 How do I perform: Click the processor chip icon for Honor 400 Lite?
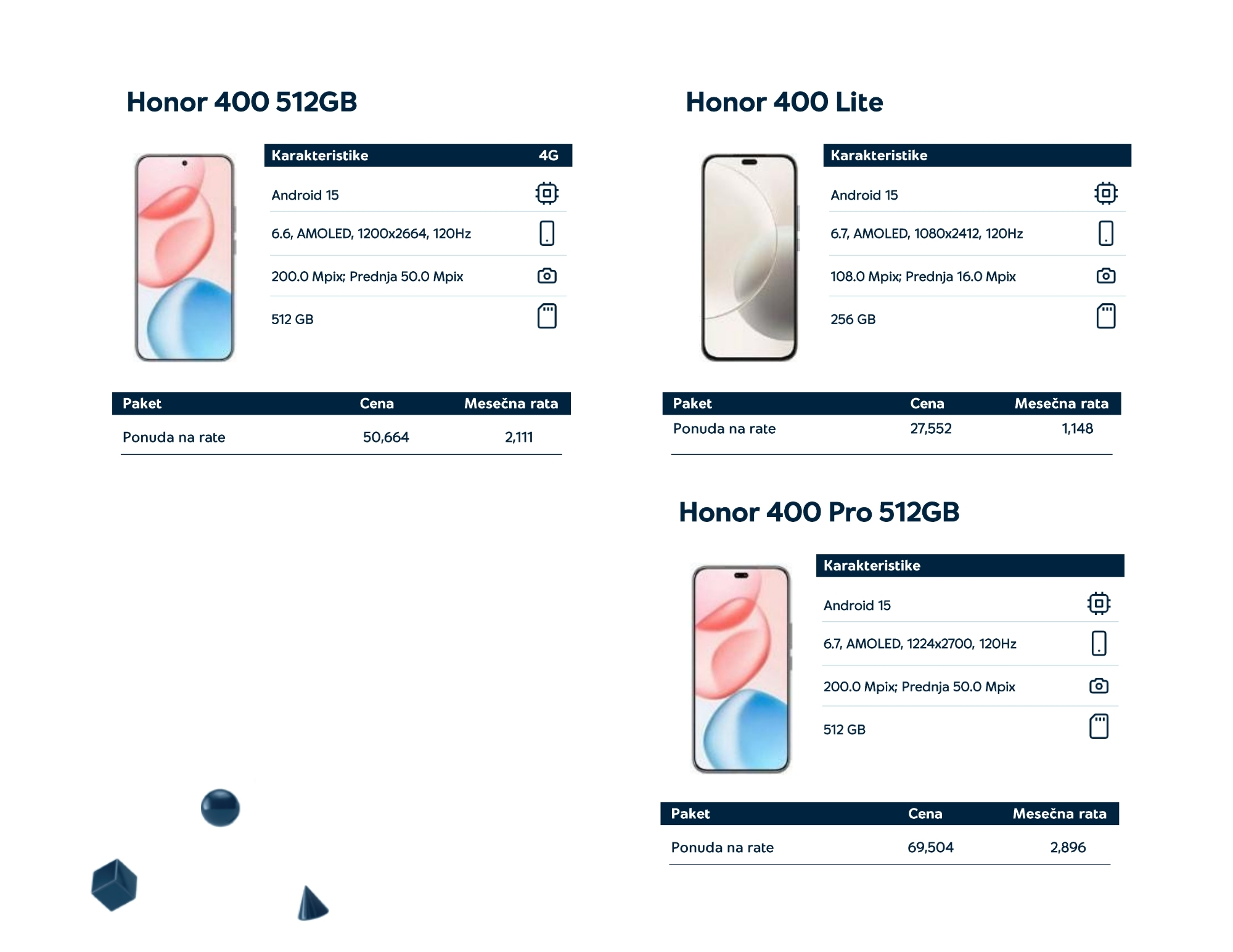[1105, 193]
